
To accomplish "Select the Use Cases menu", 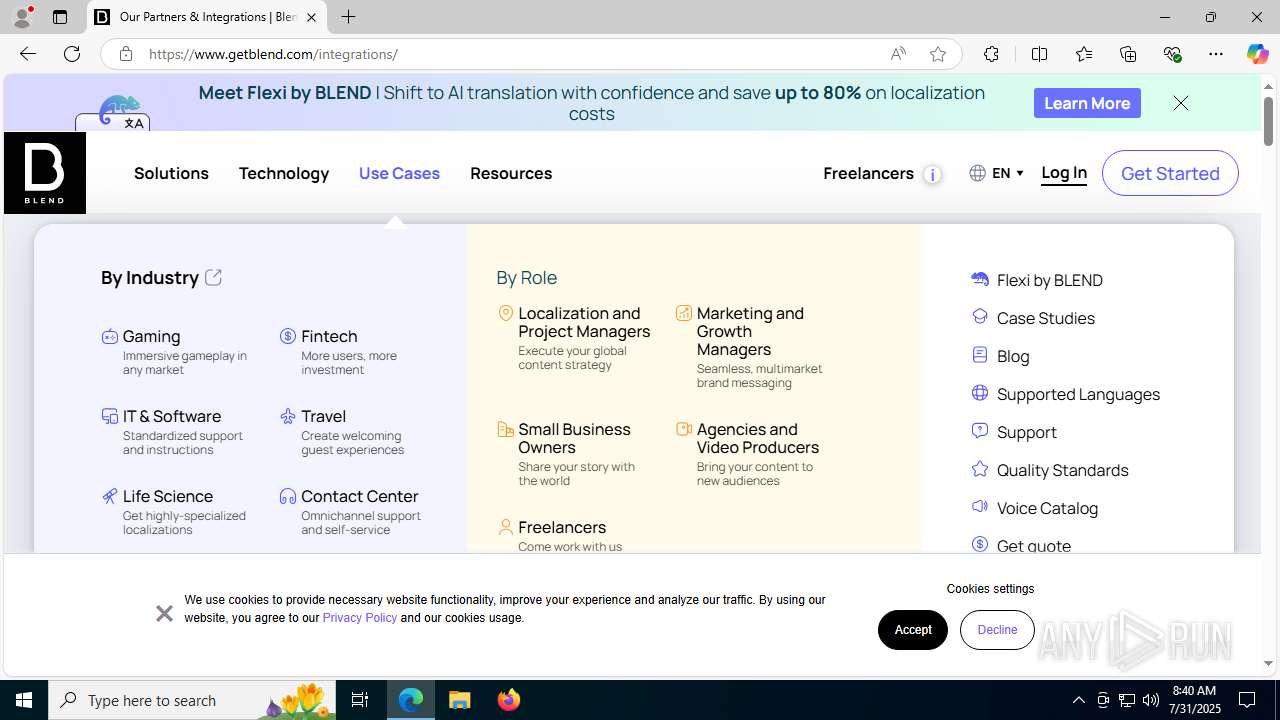I will (399, 173).
